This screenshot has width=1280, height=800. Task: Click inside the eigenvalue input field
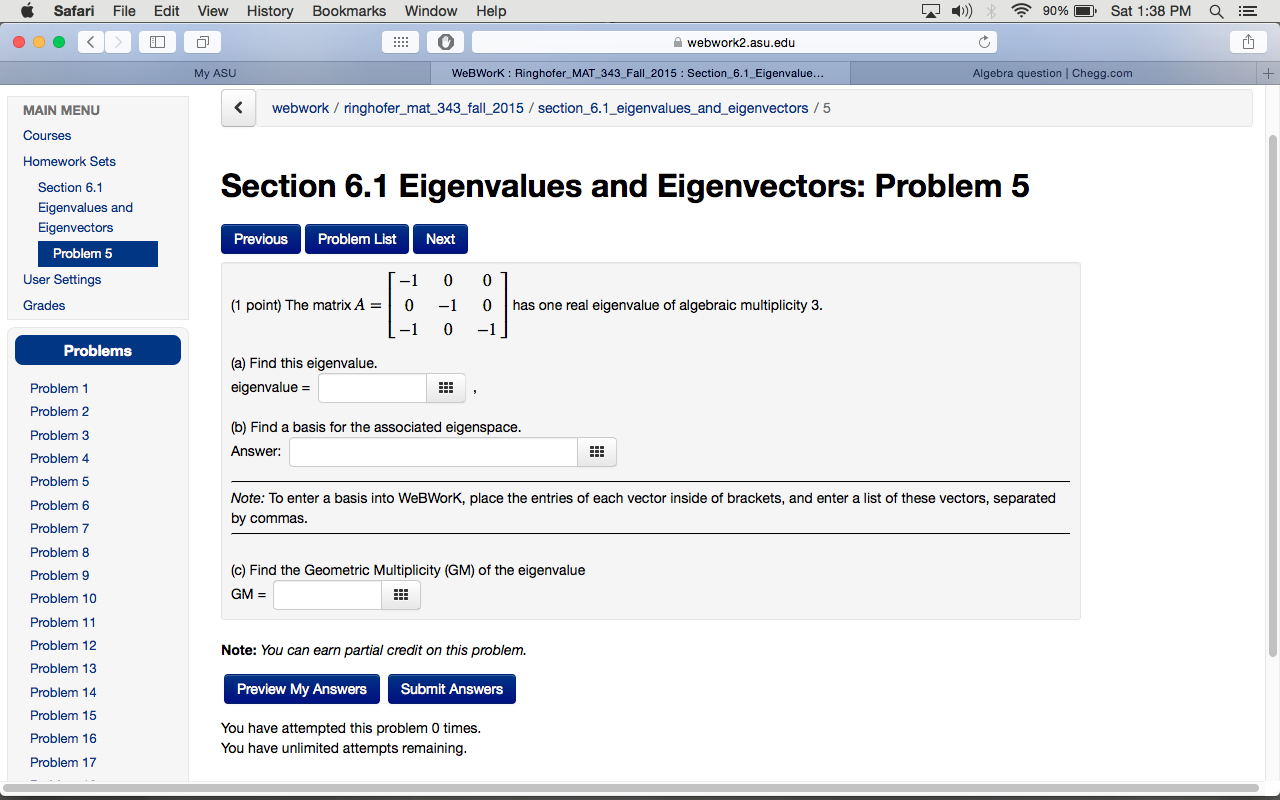tap(371, 388)
